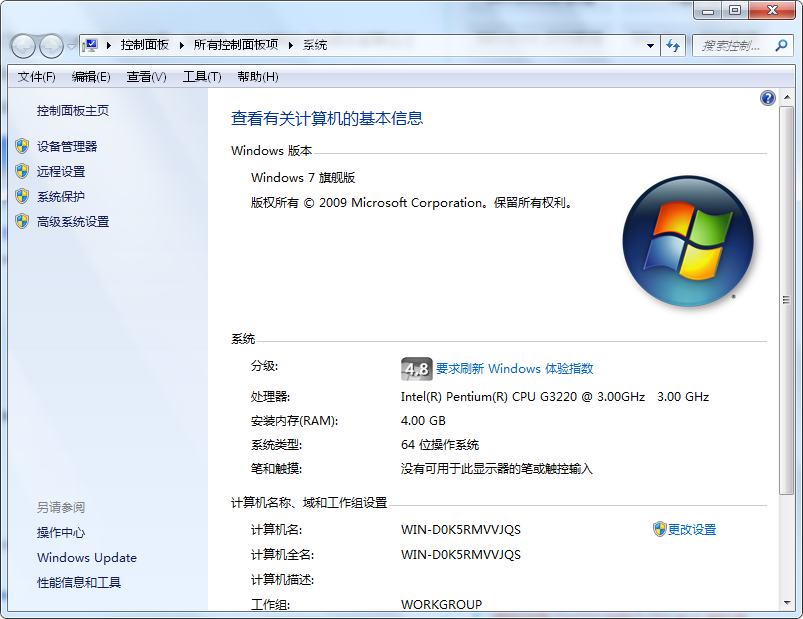803x619 pixels.
Task: Open 高级系统设置 link
Action: 73,222
